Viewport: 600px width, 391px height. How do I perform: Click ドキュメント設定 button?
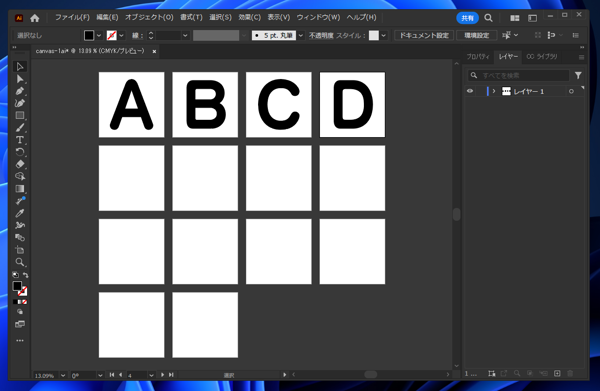[424, 36]
